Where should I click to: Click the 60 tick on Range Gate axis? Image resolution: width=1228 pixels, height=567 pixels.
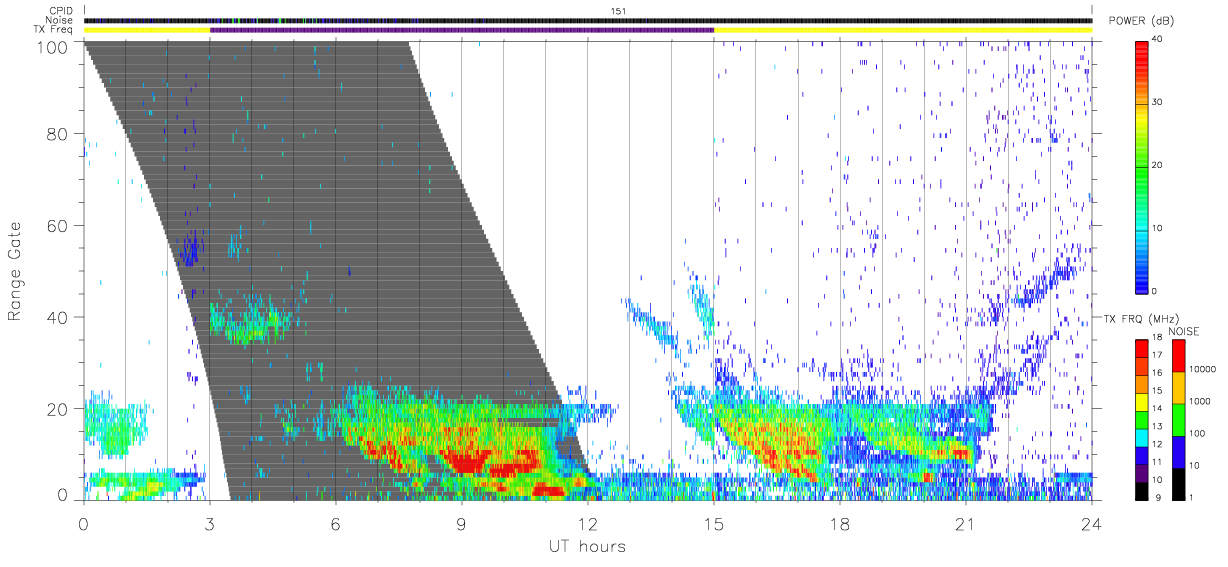[58, 225]
